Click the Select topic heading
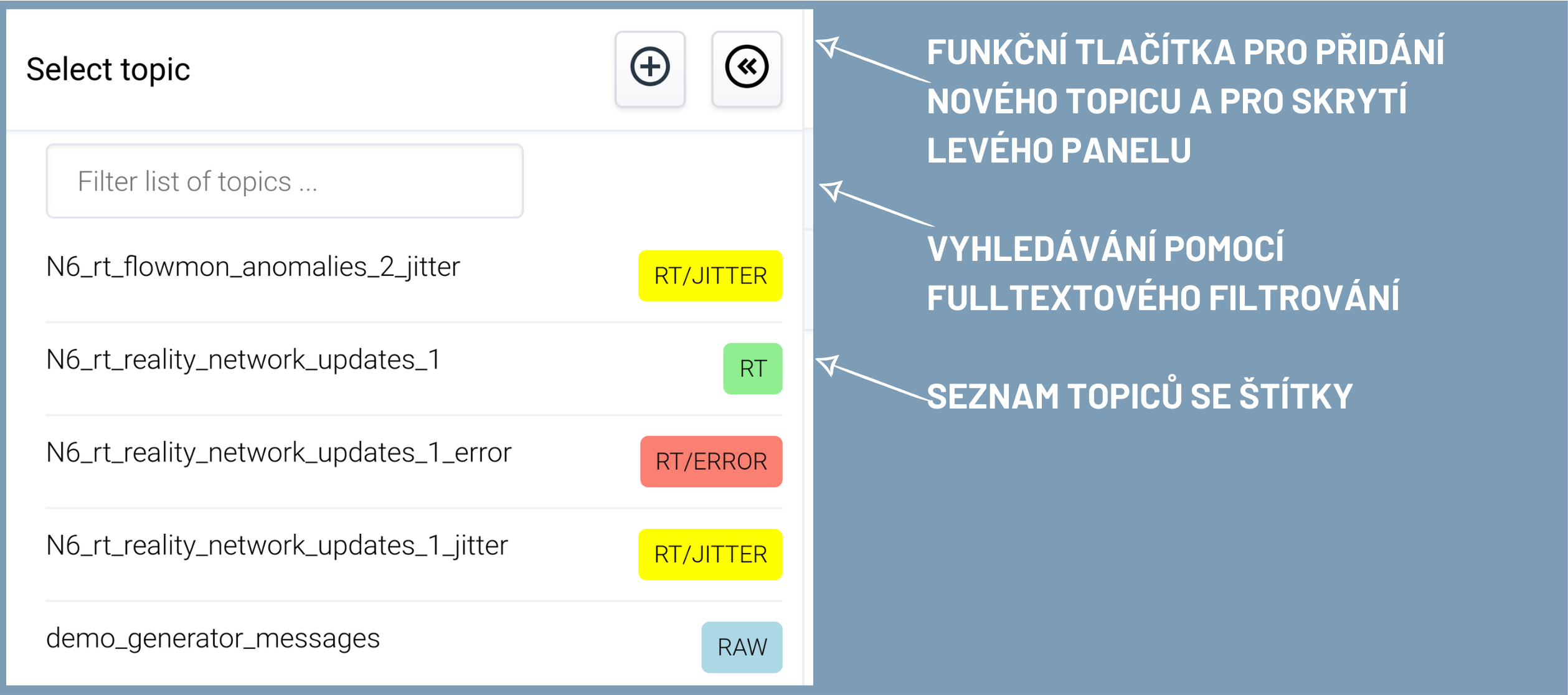 (x=108, y=69)
